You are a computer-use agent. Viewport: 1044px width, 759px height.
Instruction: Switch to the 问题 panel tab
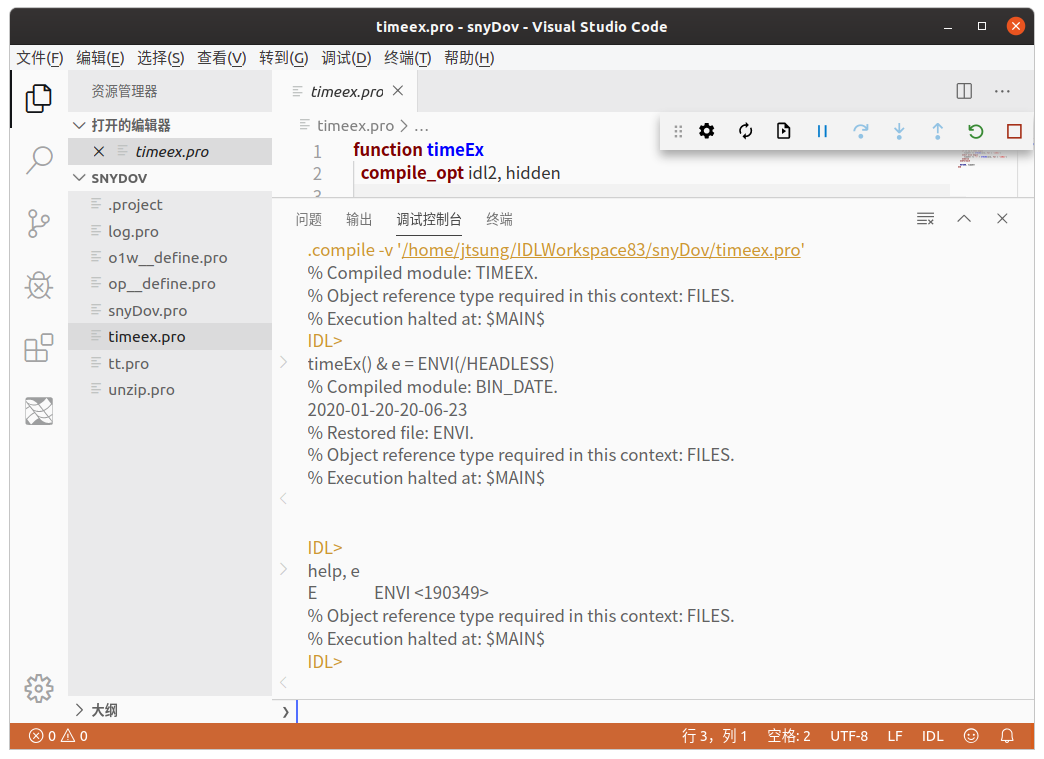point(309,219)
